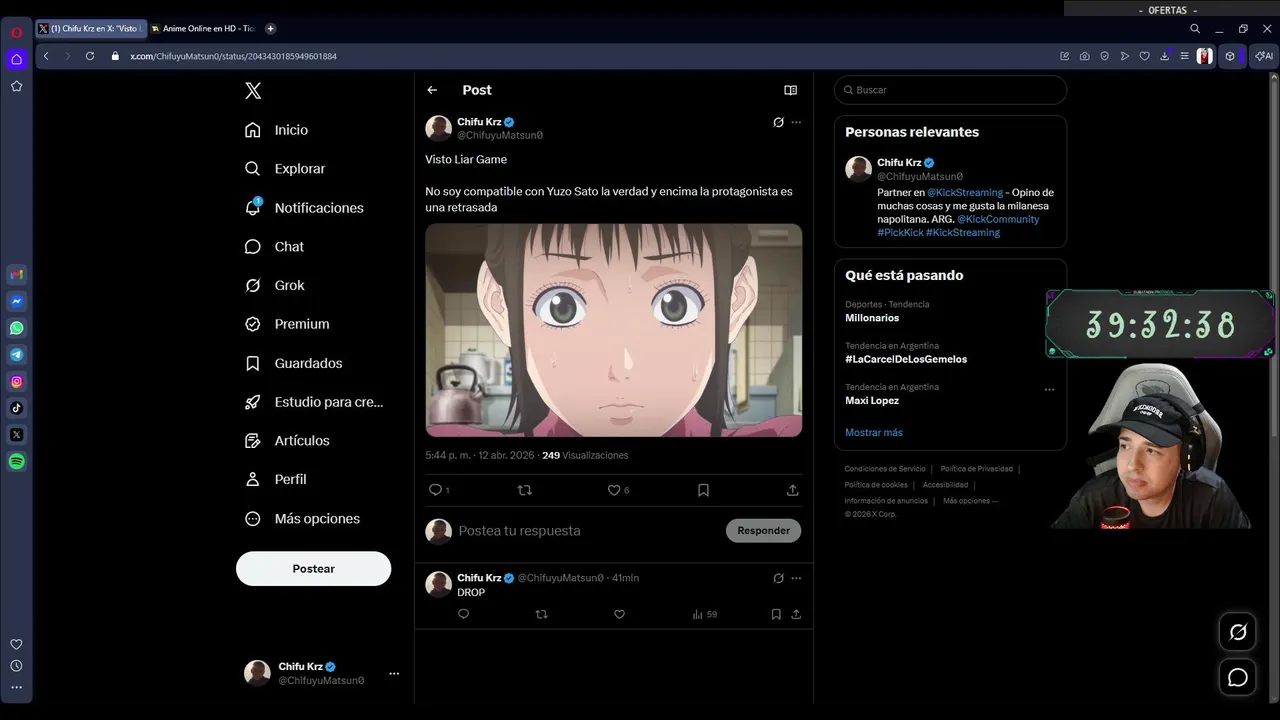Open Artículos in X sidebar
The height and width of the screenshot is (720, 1280).
tap(287, 441)
